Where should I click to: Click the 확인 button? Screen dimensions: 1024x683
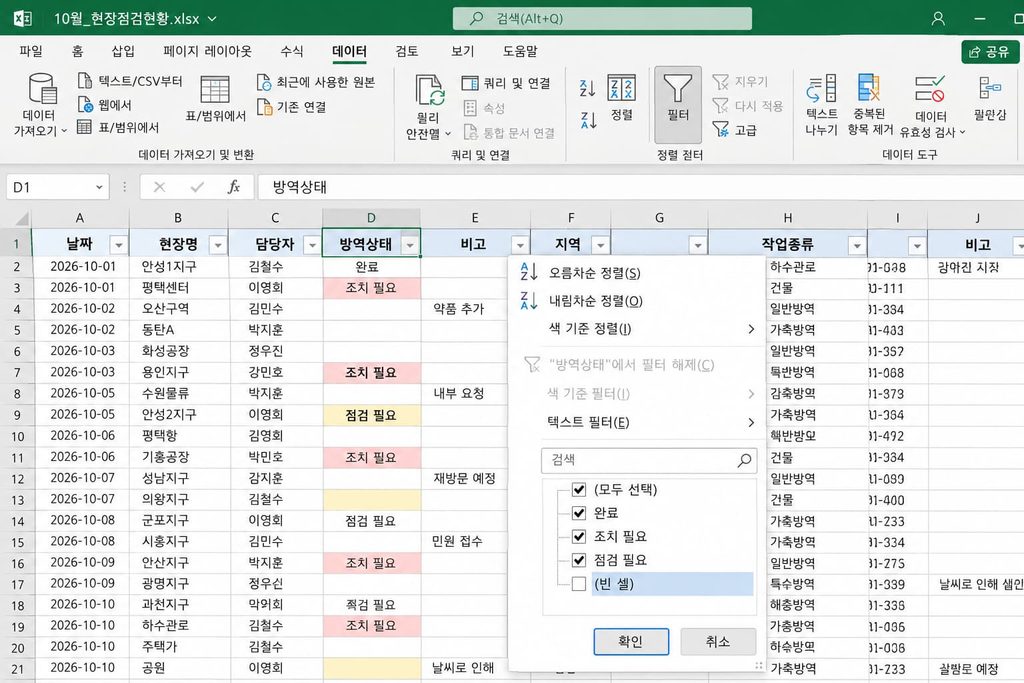pos(631,642)
